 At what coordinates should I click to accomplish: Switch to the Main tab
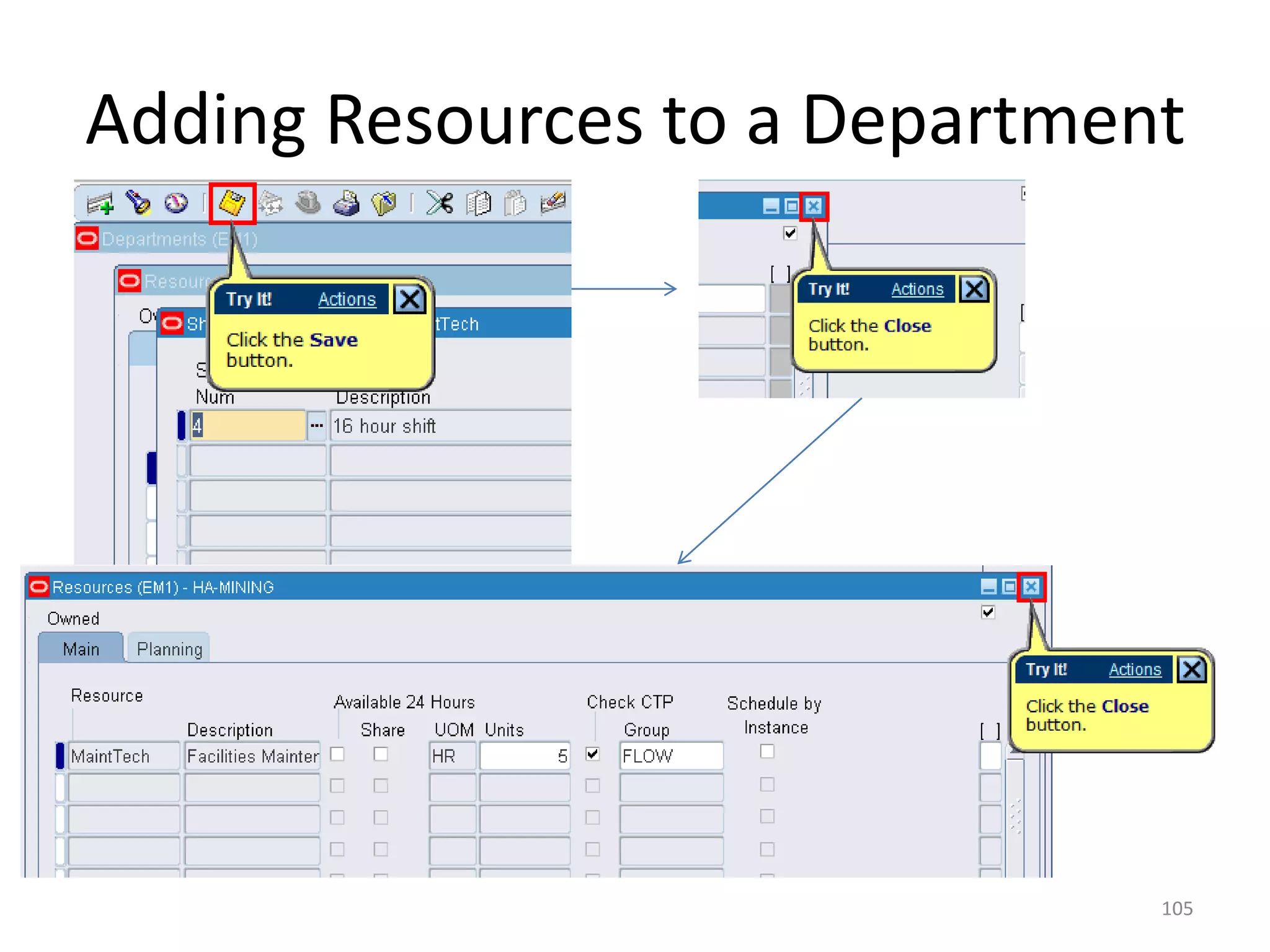[81, 648]
